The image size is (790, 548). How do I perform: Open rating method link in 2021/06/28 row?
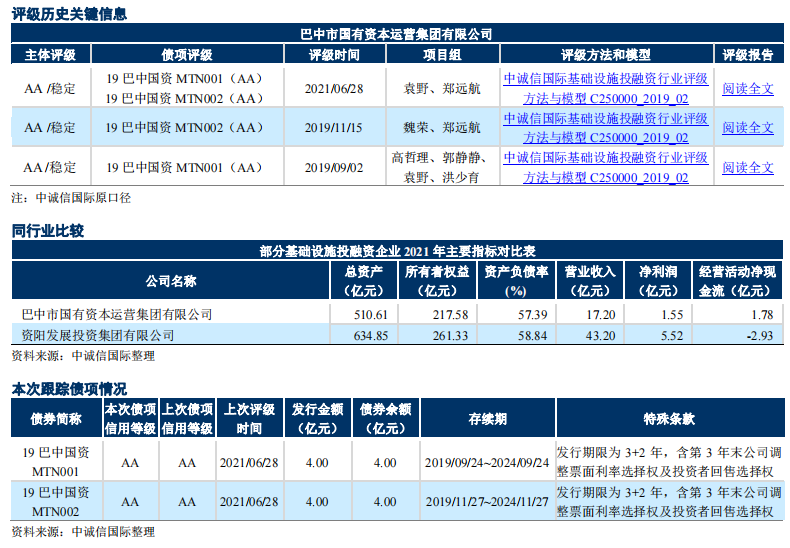606,89
